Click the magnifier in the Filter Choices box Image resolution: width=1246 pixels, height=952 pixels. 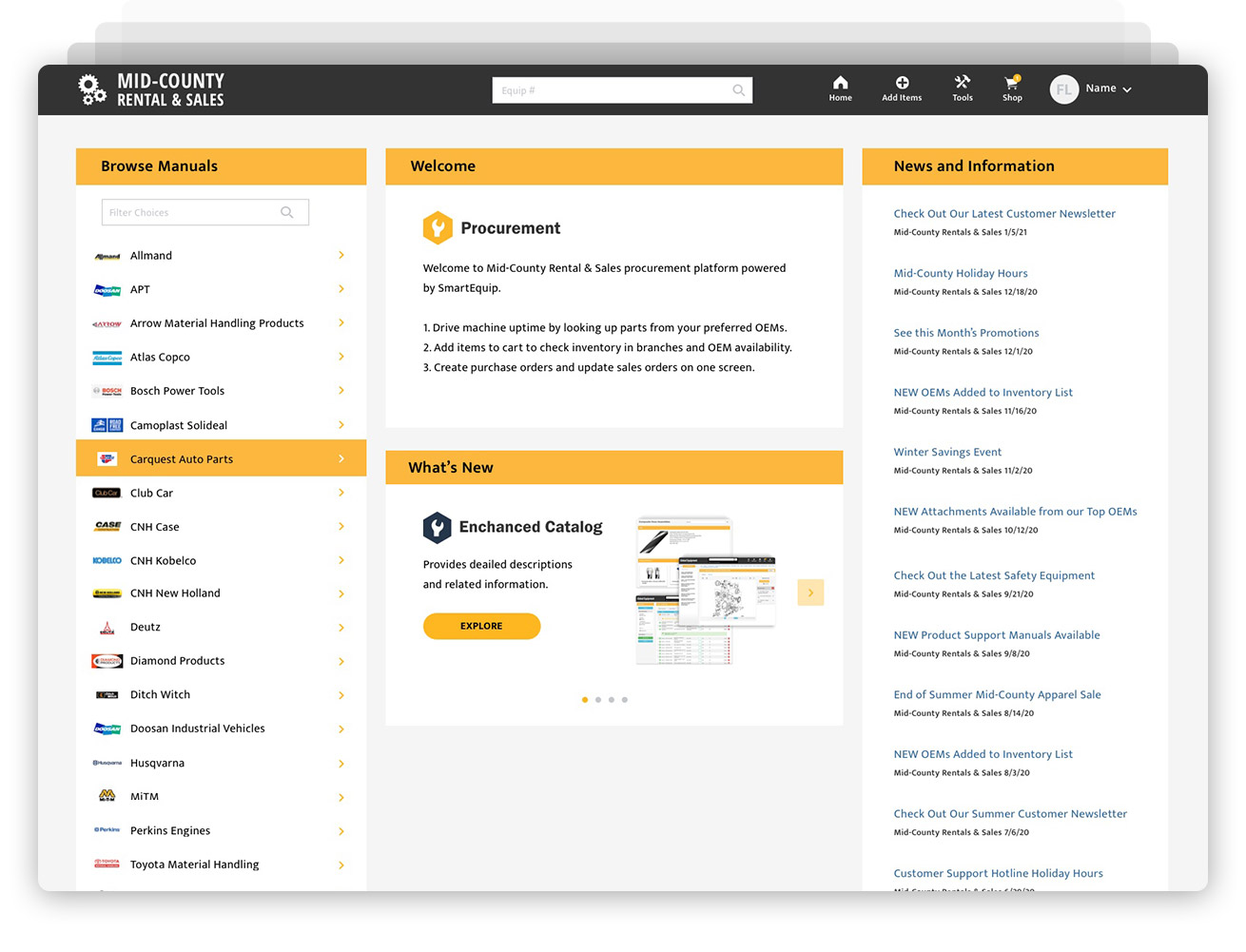(286, 211)
